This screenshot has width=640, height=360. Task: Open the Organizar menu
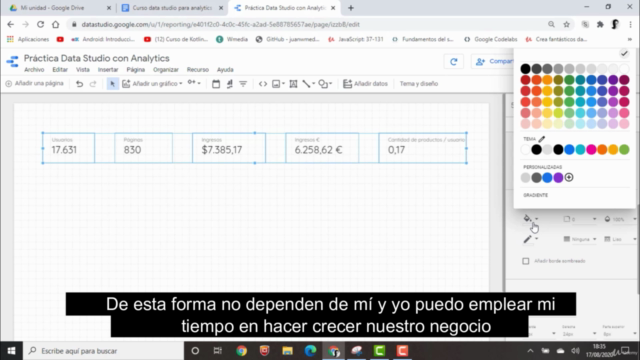(166, 70)
